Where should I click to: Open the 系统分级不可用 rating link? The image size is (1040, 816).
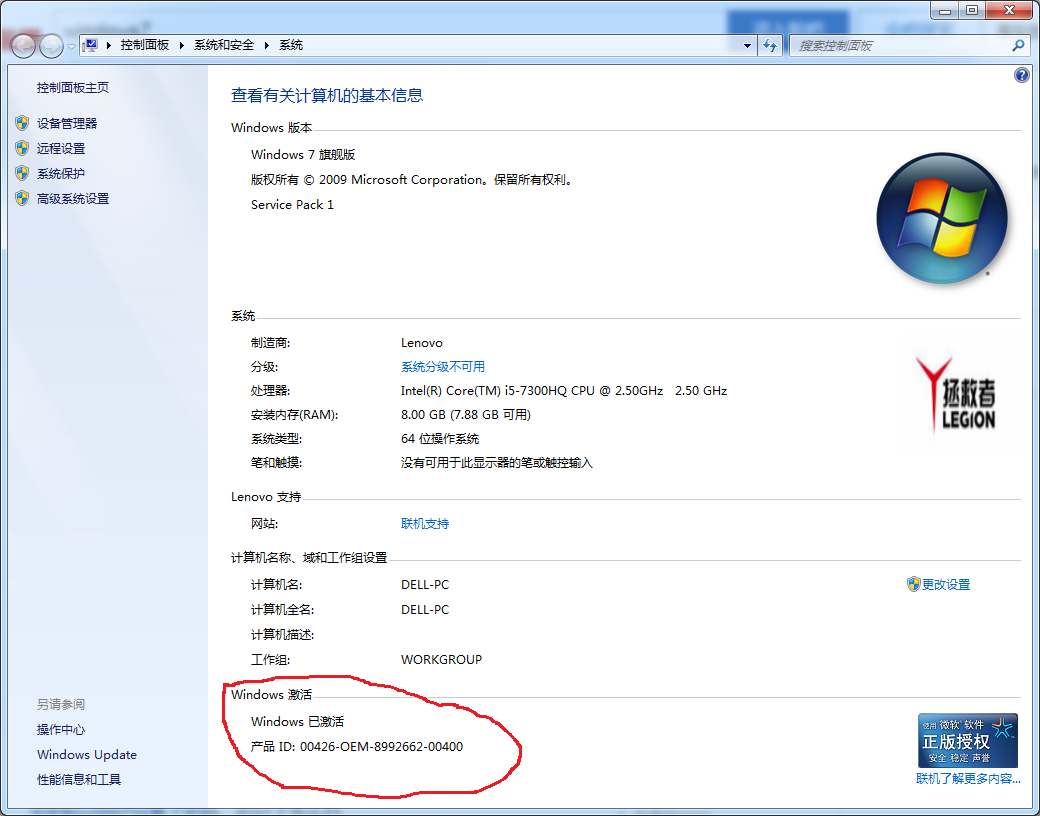(443, 367)
